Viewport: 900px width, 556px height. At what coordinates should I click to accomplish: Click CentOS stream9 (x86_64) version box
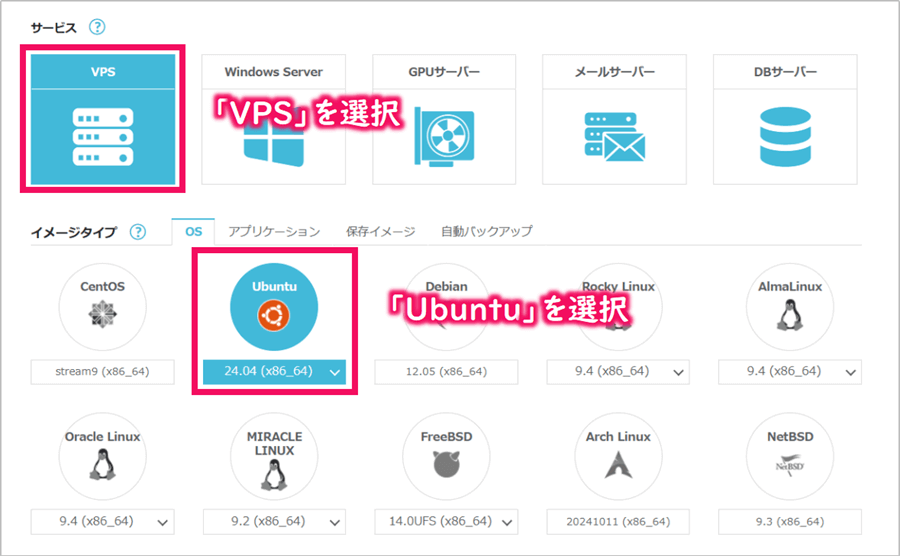102,372
